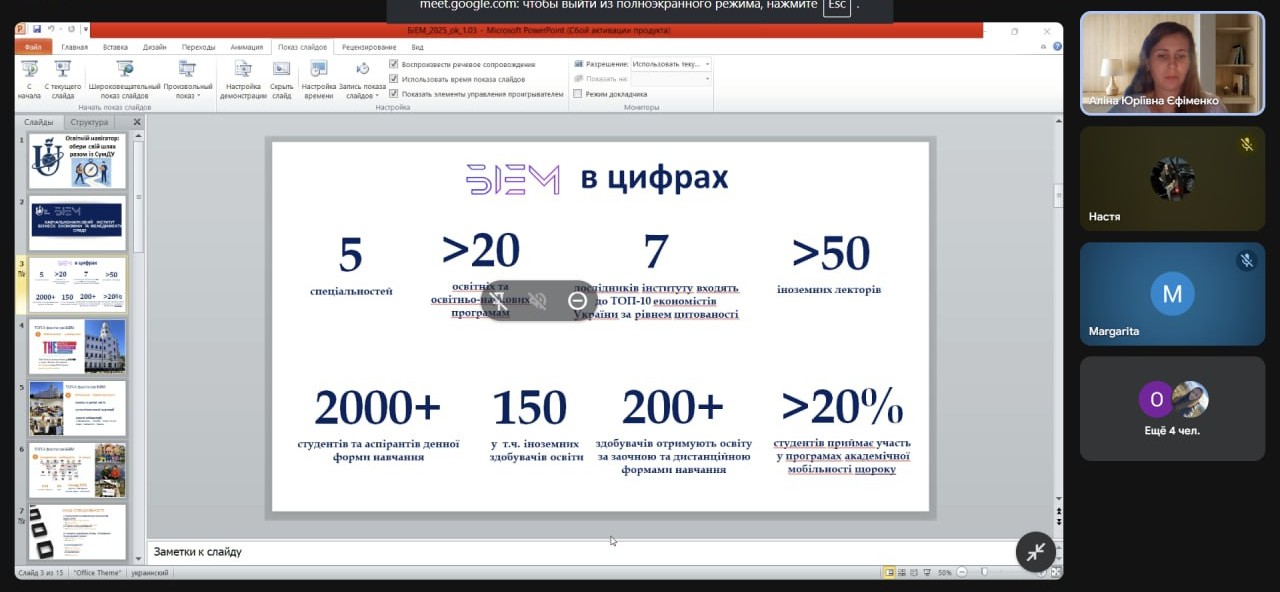Viewport: 1280px width, 592px height.
Task: Switch to slide sorter view in status bar
Action: click(x=903, y=572)
